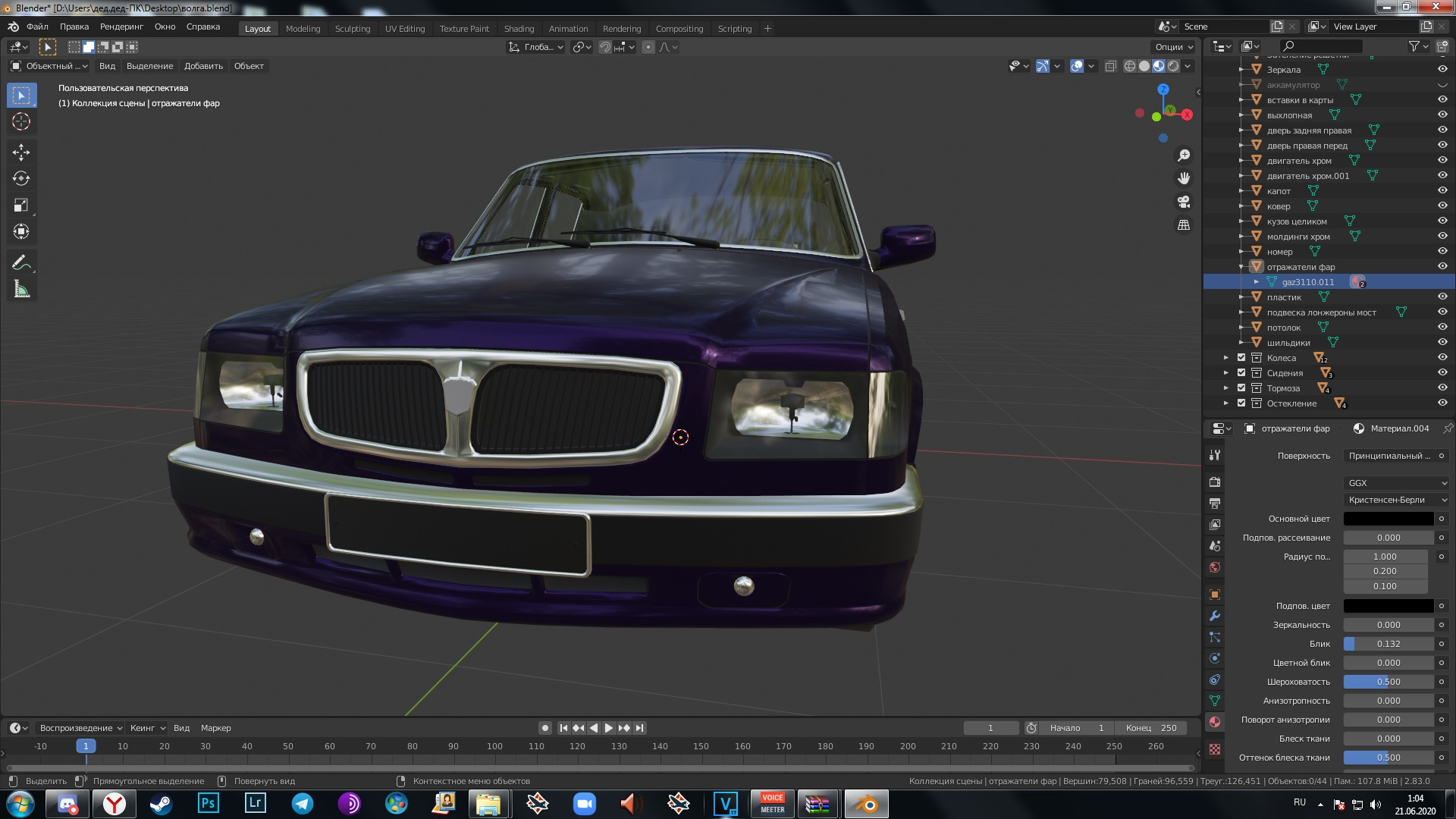Switch to the Shading workspace tab
Screen dimensions: 1456x819
[x=519, y=29]
